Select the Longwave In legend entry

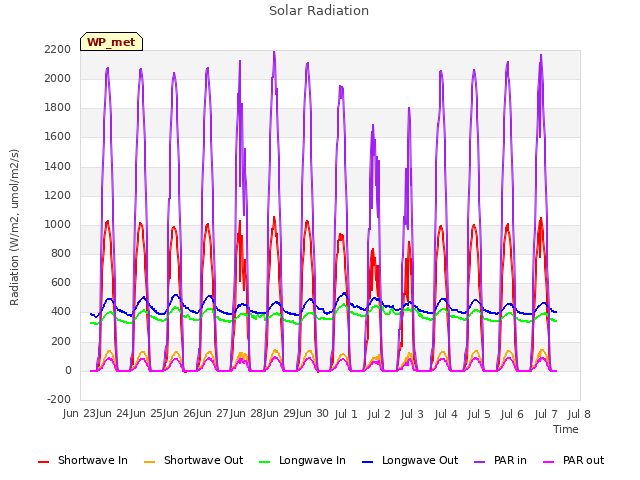coord(302,460)
